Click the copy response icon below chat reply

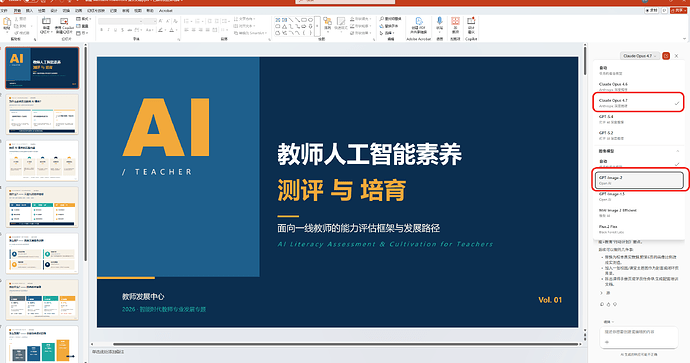(602, 304)
